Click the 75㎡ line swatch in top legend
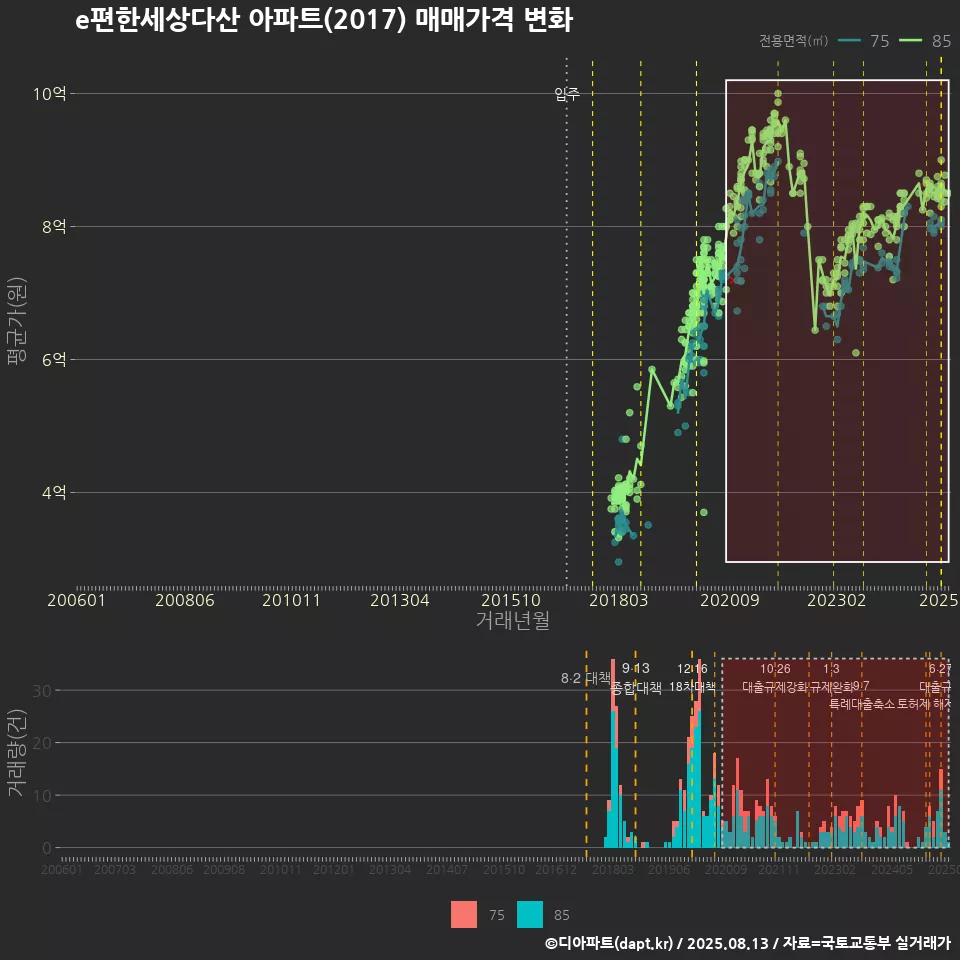960x960 pixels. click(x=849, y=41)
